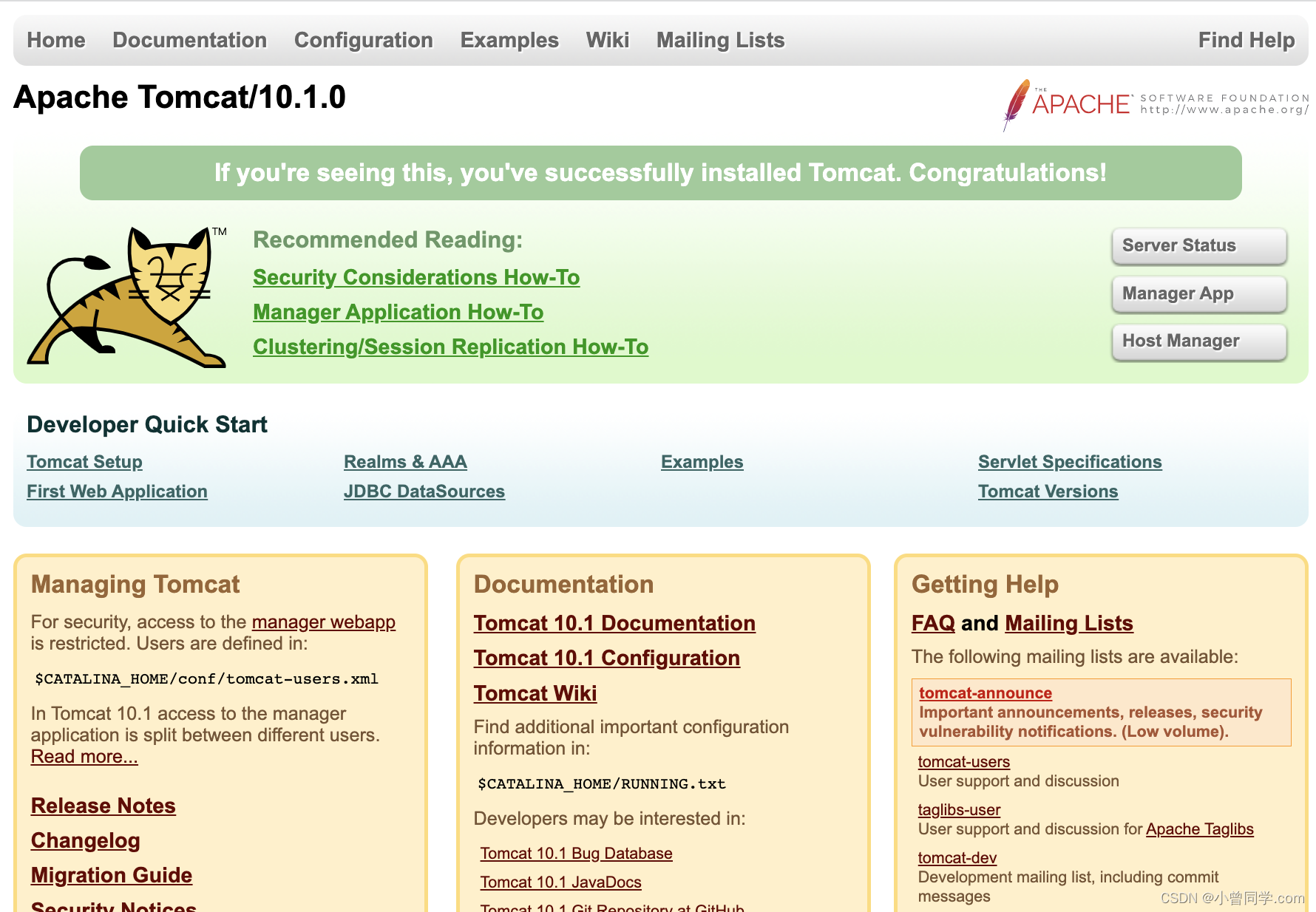This screenshot has height=912, width=1316.
Task: Open the Tomcat Wiki link
Action: pos(535,693)
